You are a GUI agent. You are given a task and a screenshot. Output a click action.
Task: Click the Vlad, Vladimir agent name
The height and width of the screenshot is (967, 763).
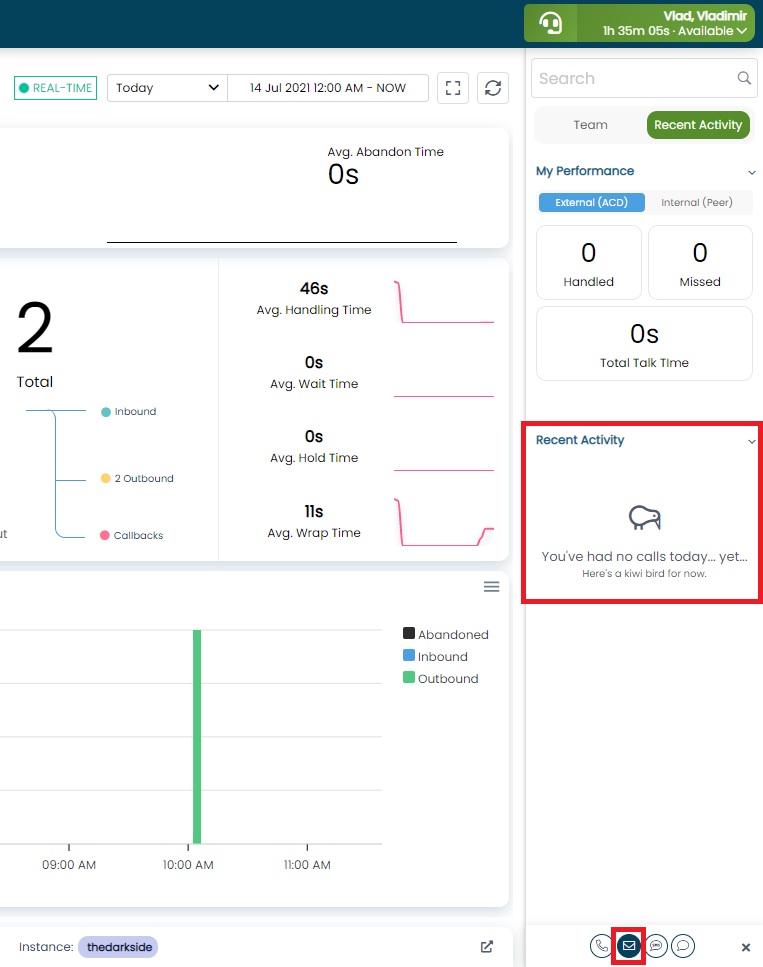pyautogui.click(x=705, y=16)
